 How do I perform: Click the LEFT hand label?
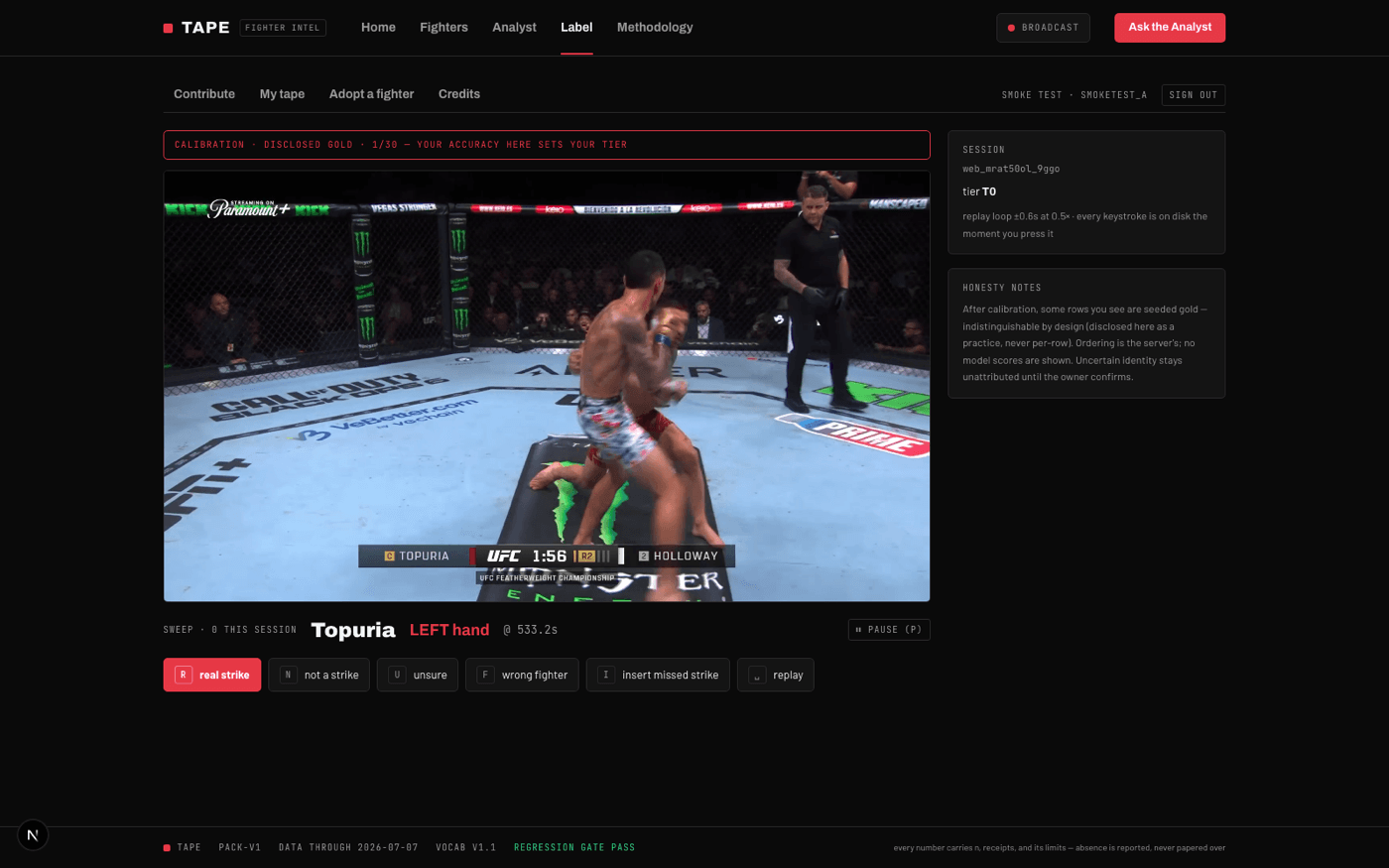[x=449, y=630]
